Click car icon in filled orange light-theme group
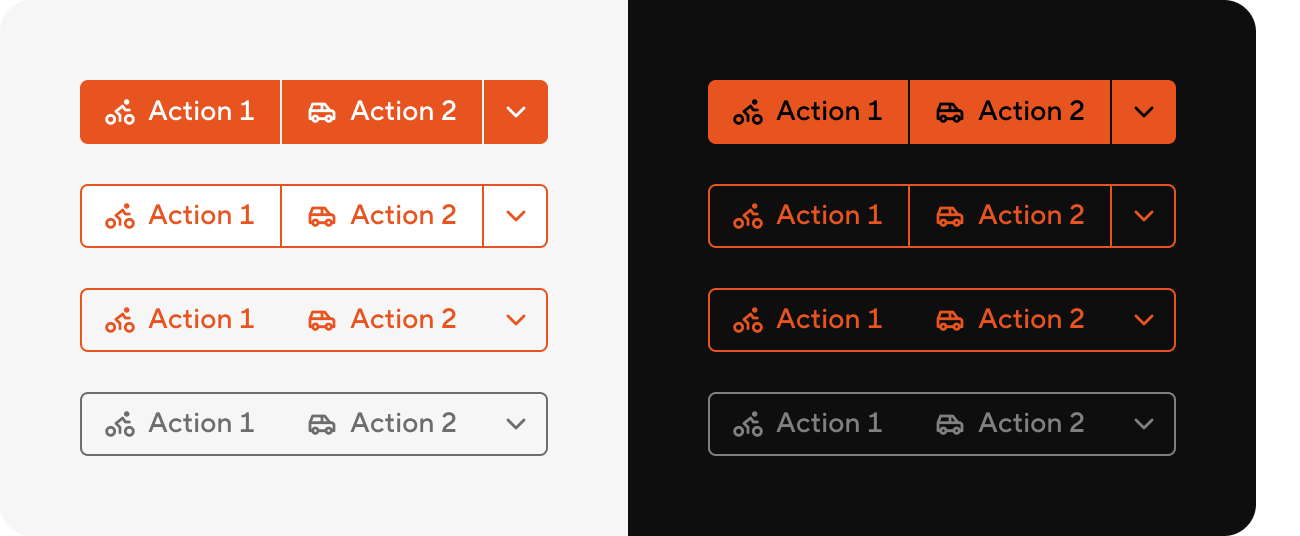 coord(322,112)
